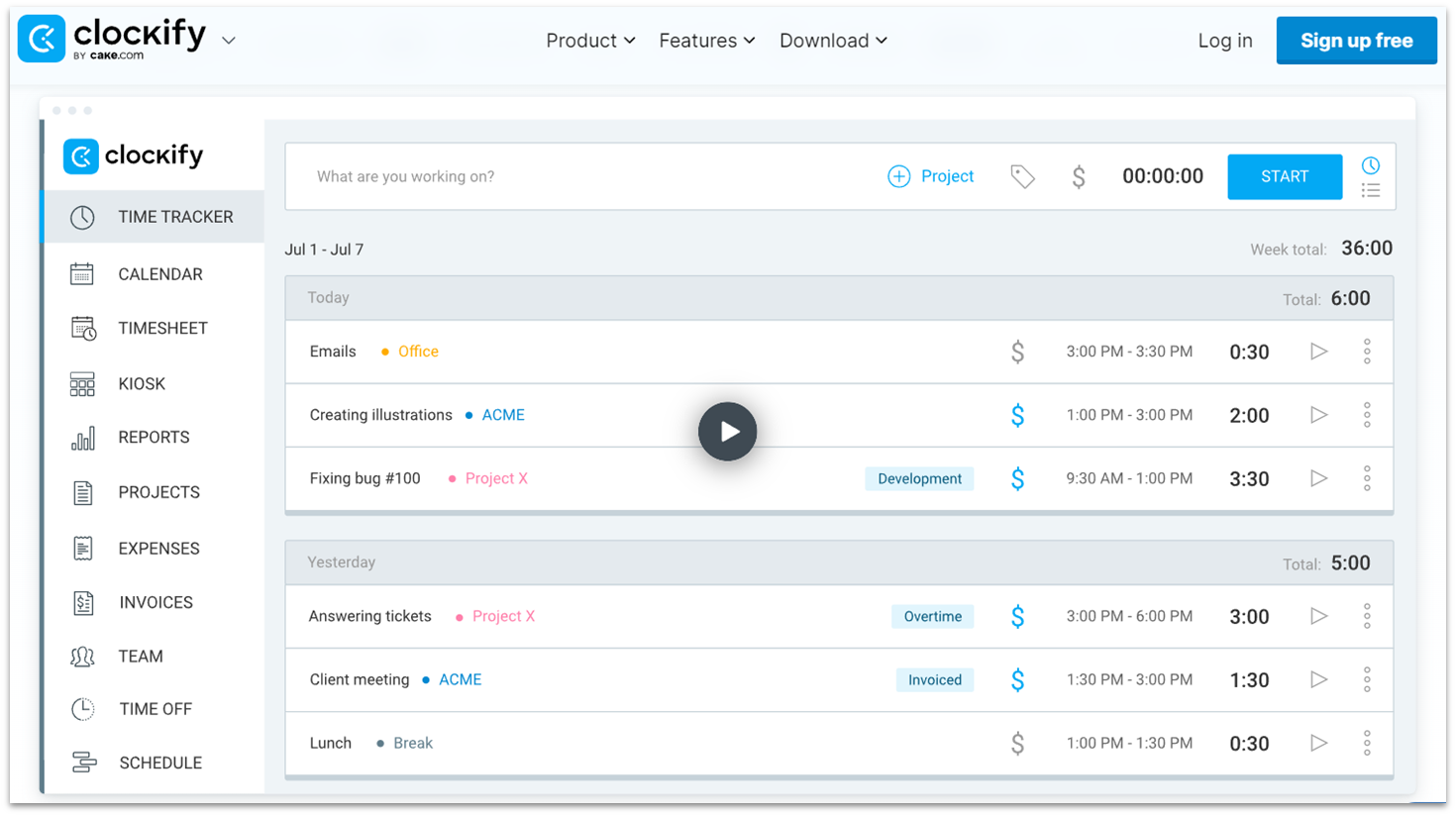This screenshot has height=816, width=1456.
Task: Open the Invoices icon in sidebar
Action: point(83,602)
